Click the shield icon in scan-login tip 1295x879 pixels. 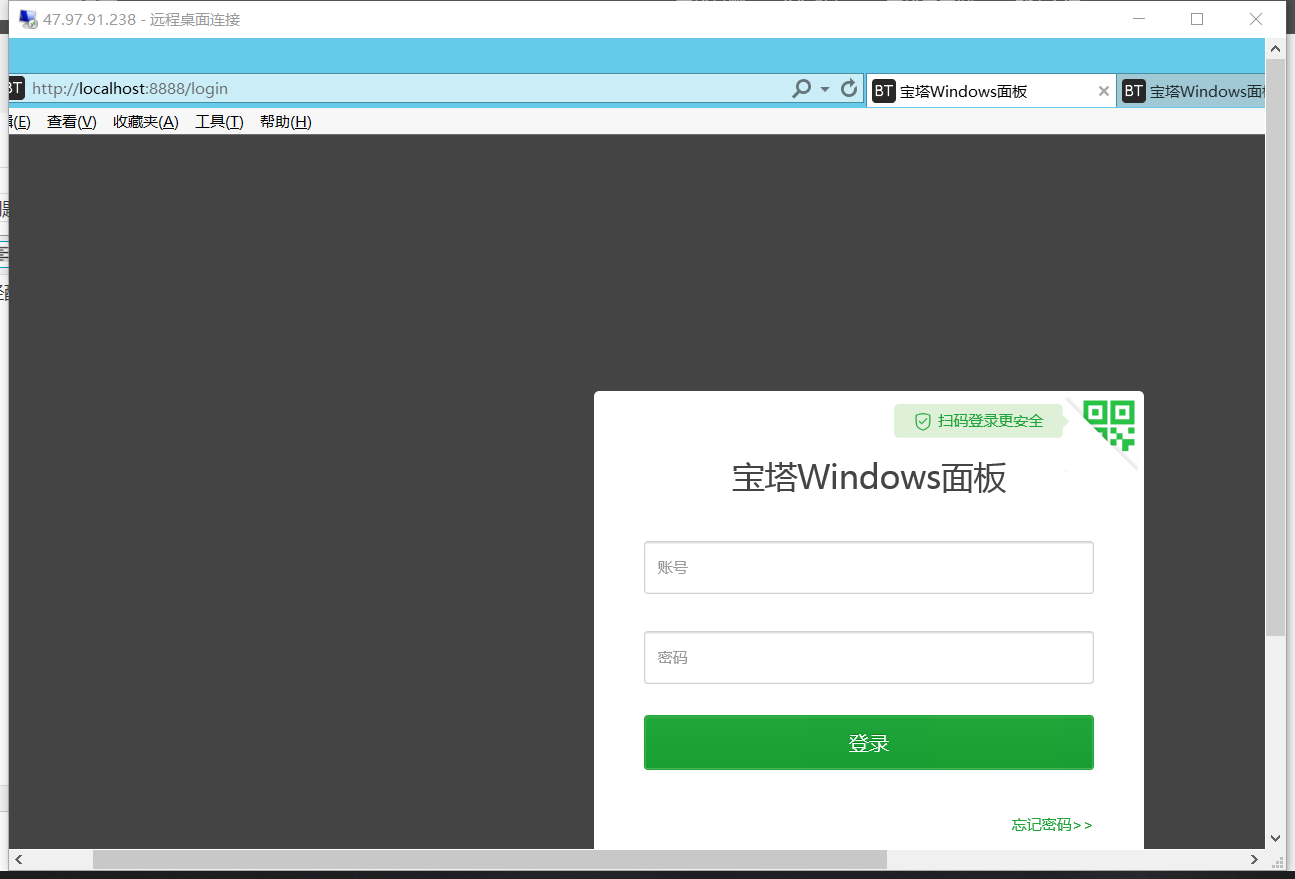(923, 421)
